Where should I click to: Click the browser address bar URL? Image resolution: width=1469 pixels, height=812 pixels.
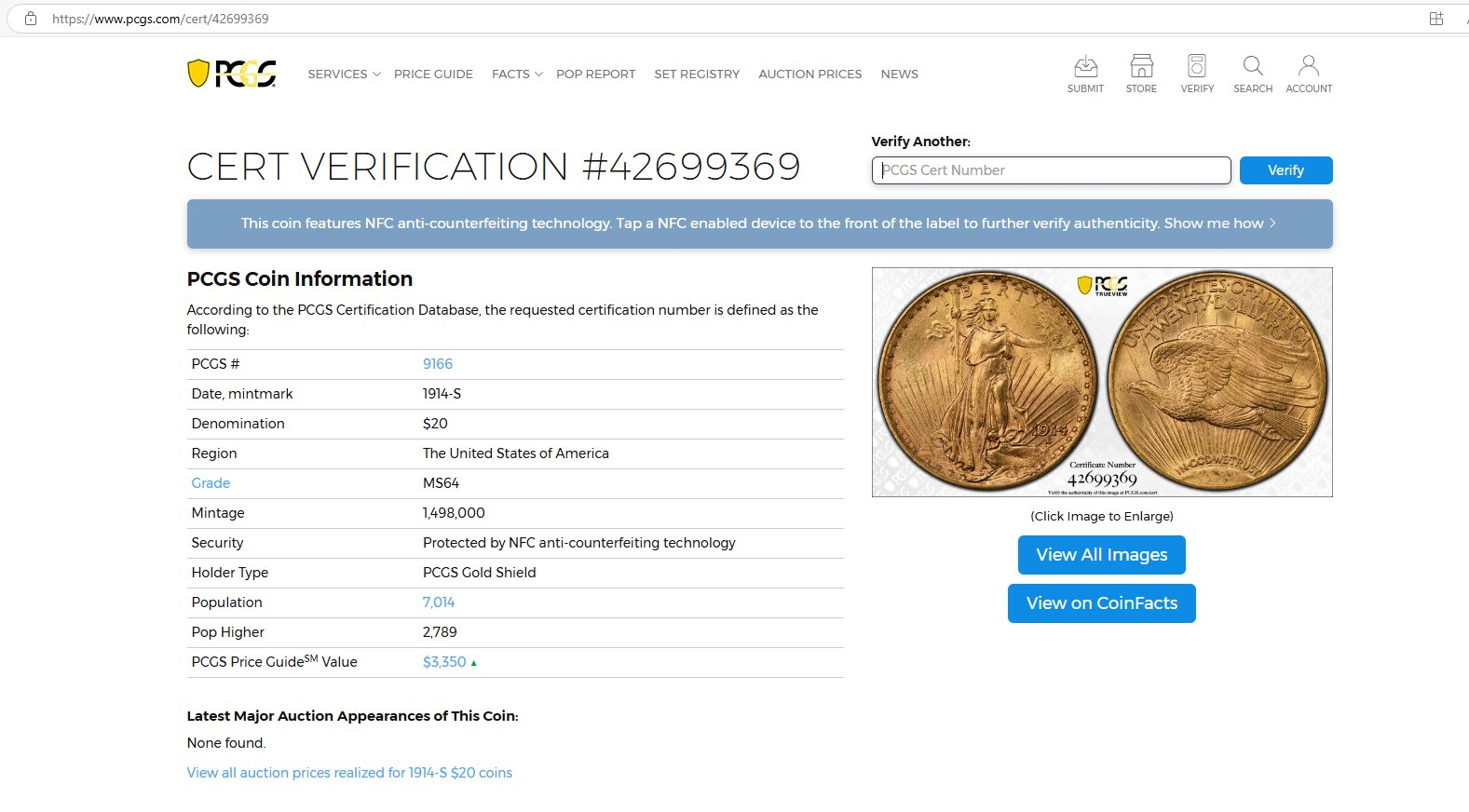click(160, 19)
